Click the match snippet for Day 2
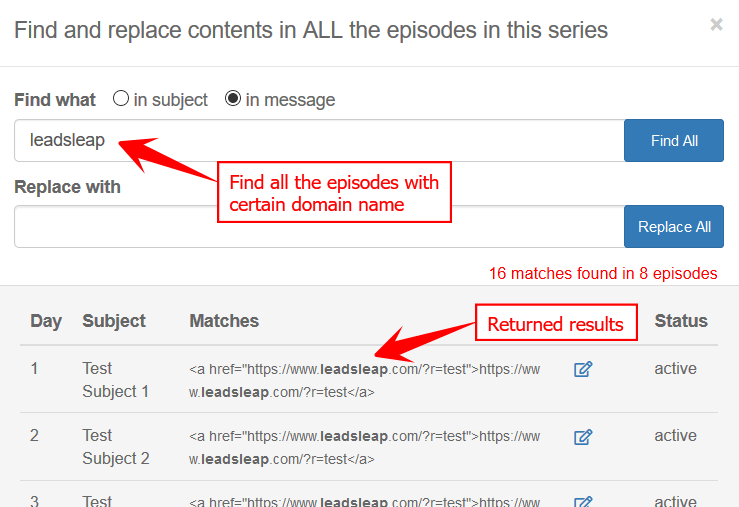The width and height of the screenshot is (739, 507). point(364,448)
